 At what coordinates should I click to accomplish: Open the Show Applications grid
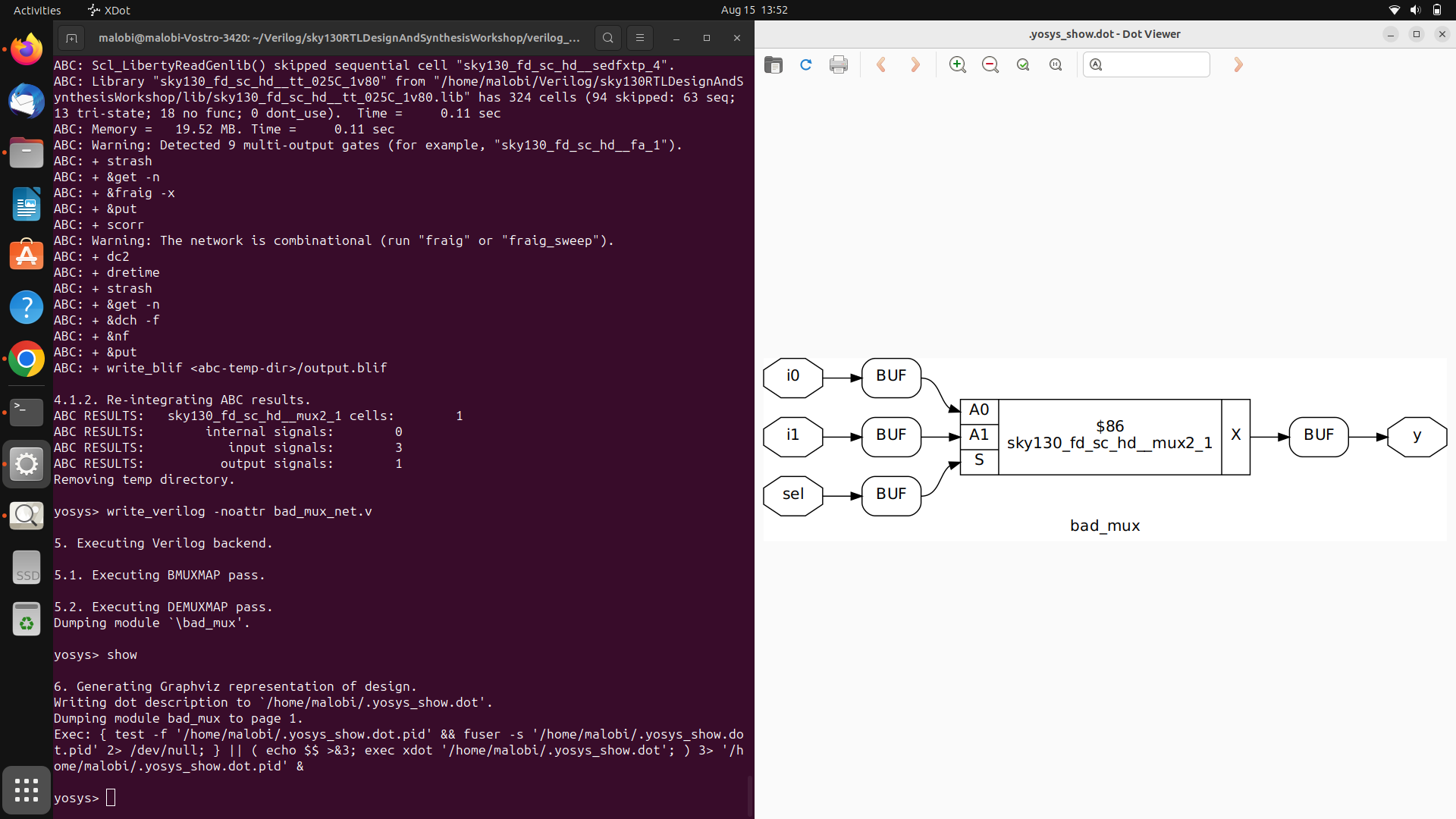(x=27, y=790)
